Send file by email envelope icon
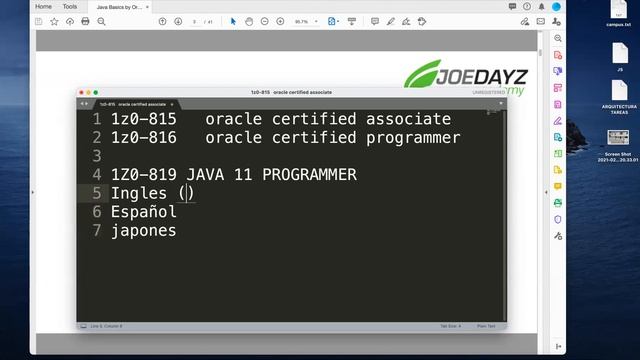The image size is (640, 360). (x=541, y=22)
